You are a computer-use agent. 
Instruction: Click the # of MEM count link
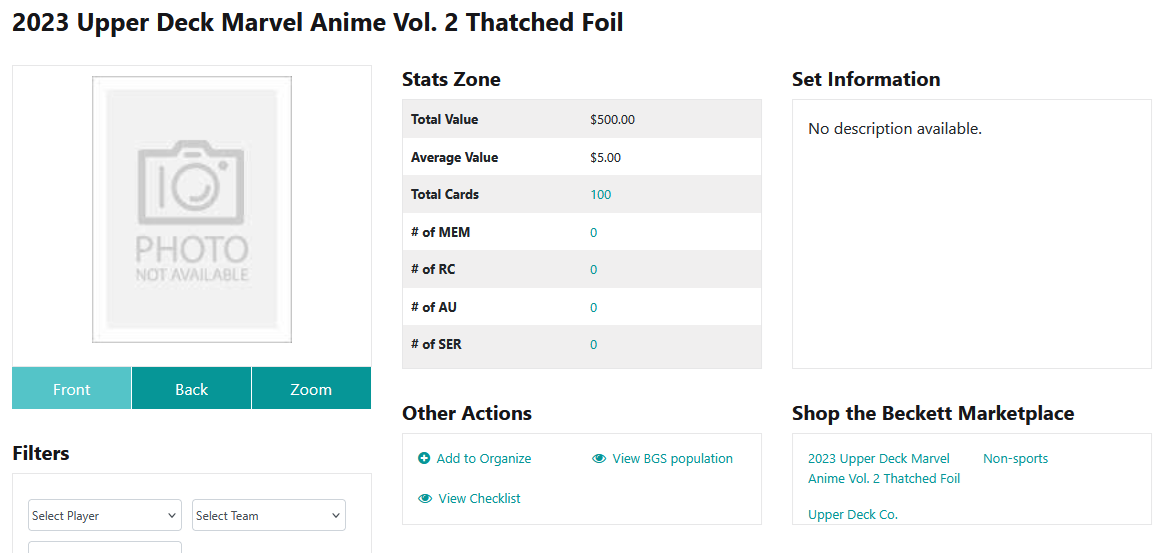point(594,233)
